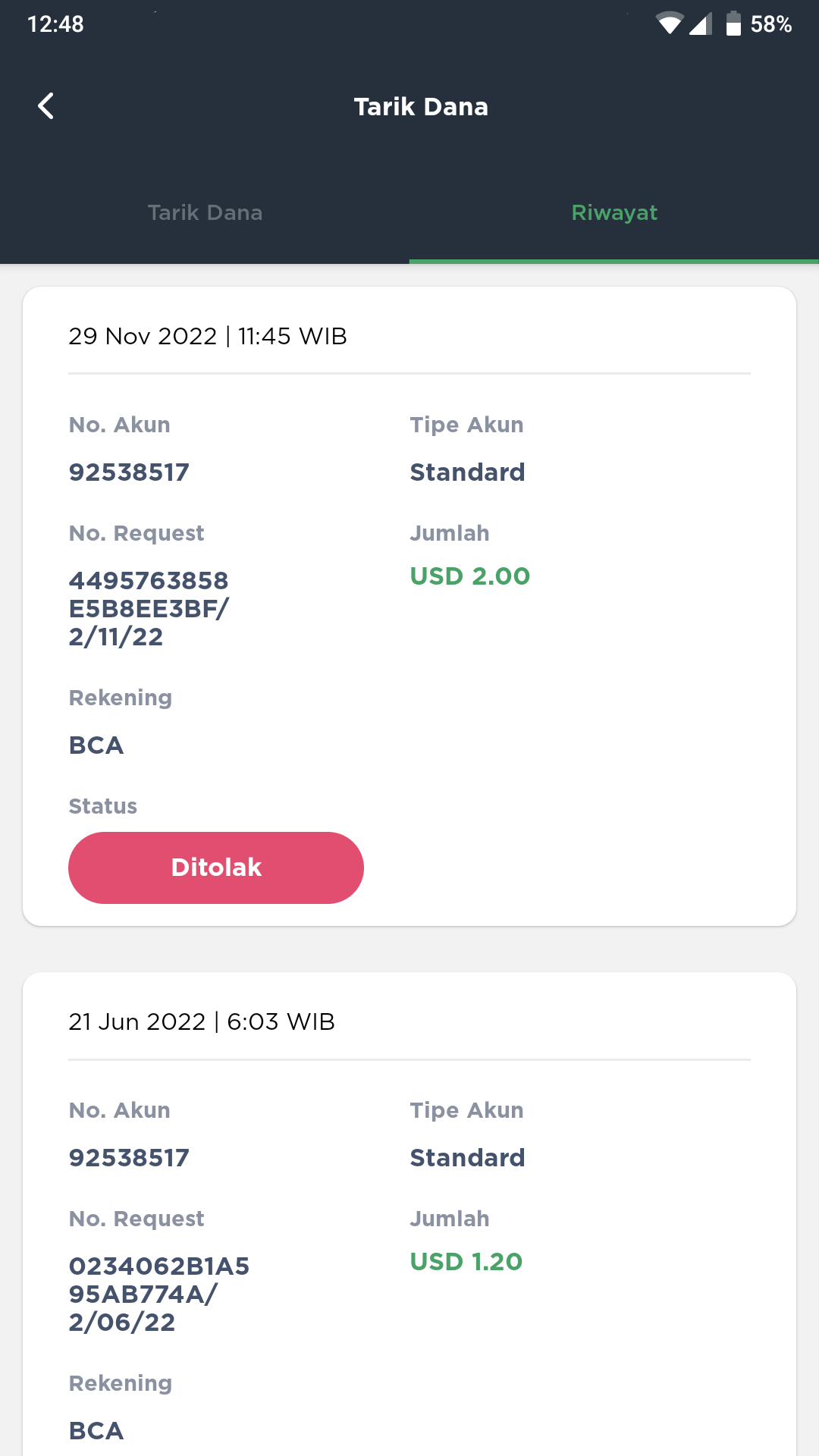Tap the battery indicator icon
Image resolution: width=819 pixels, height=1456 pixels.
click(733, 24)
